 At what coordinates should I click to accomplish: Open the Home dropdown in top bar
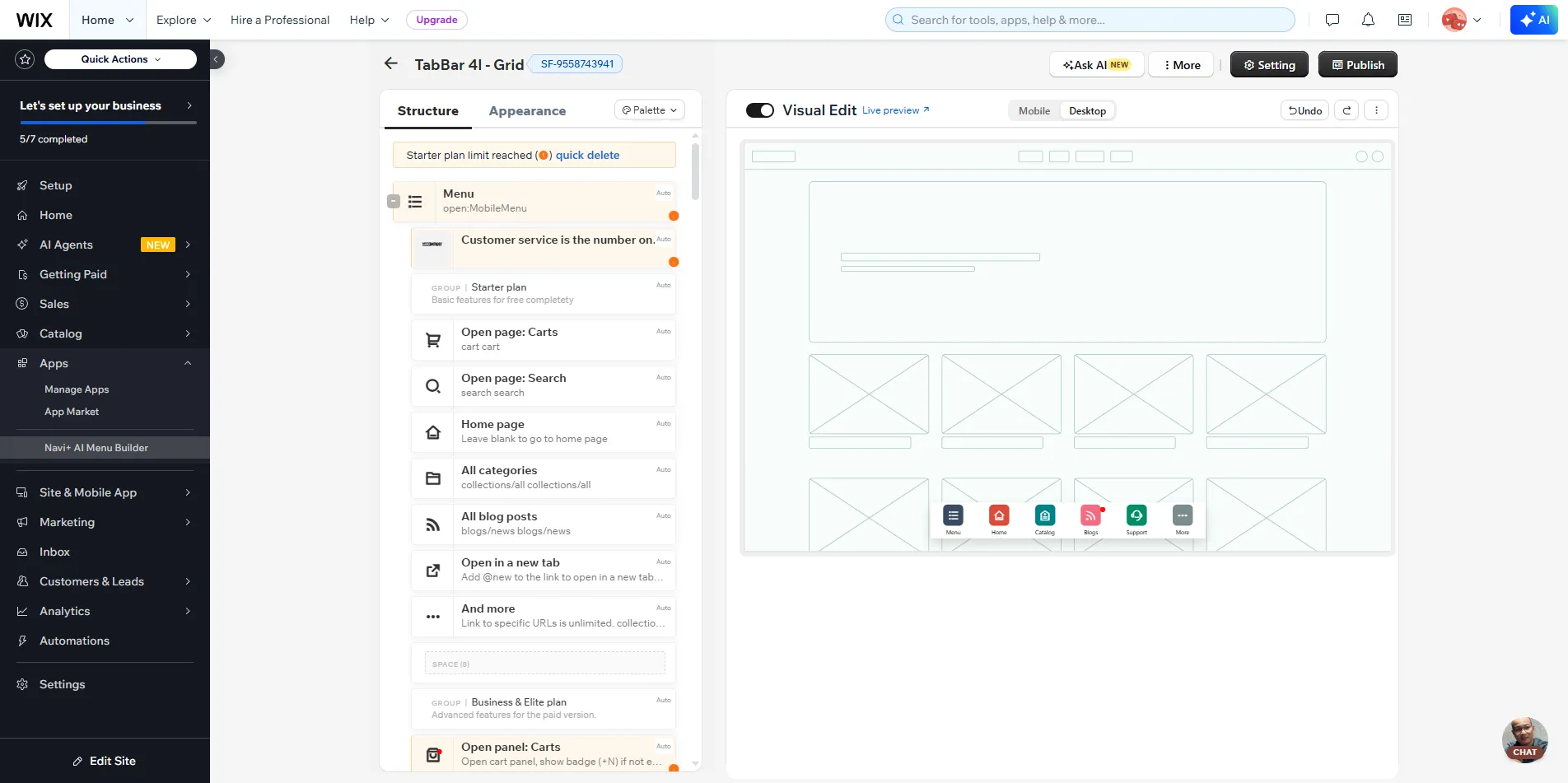tap(107, 20)
